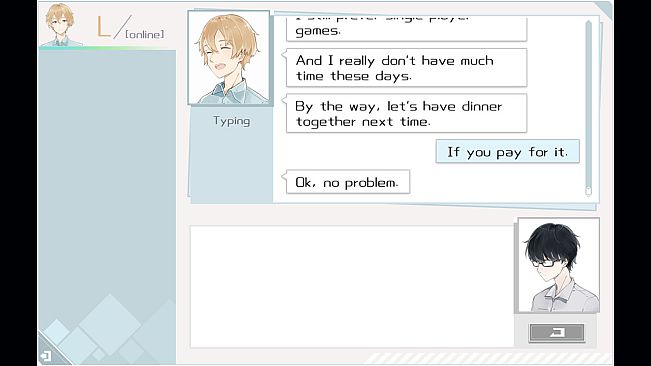The image size is (651, 366).
Task: Click the chat scrollbar thumb at the bottom
Action: tap(588, 191)
